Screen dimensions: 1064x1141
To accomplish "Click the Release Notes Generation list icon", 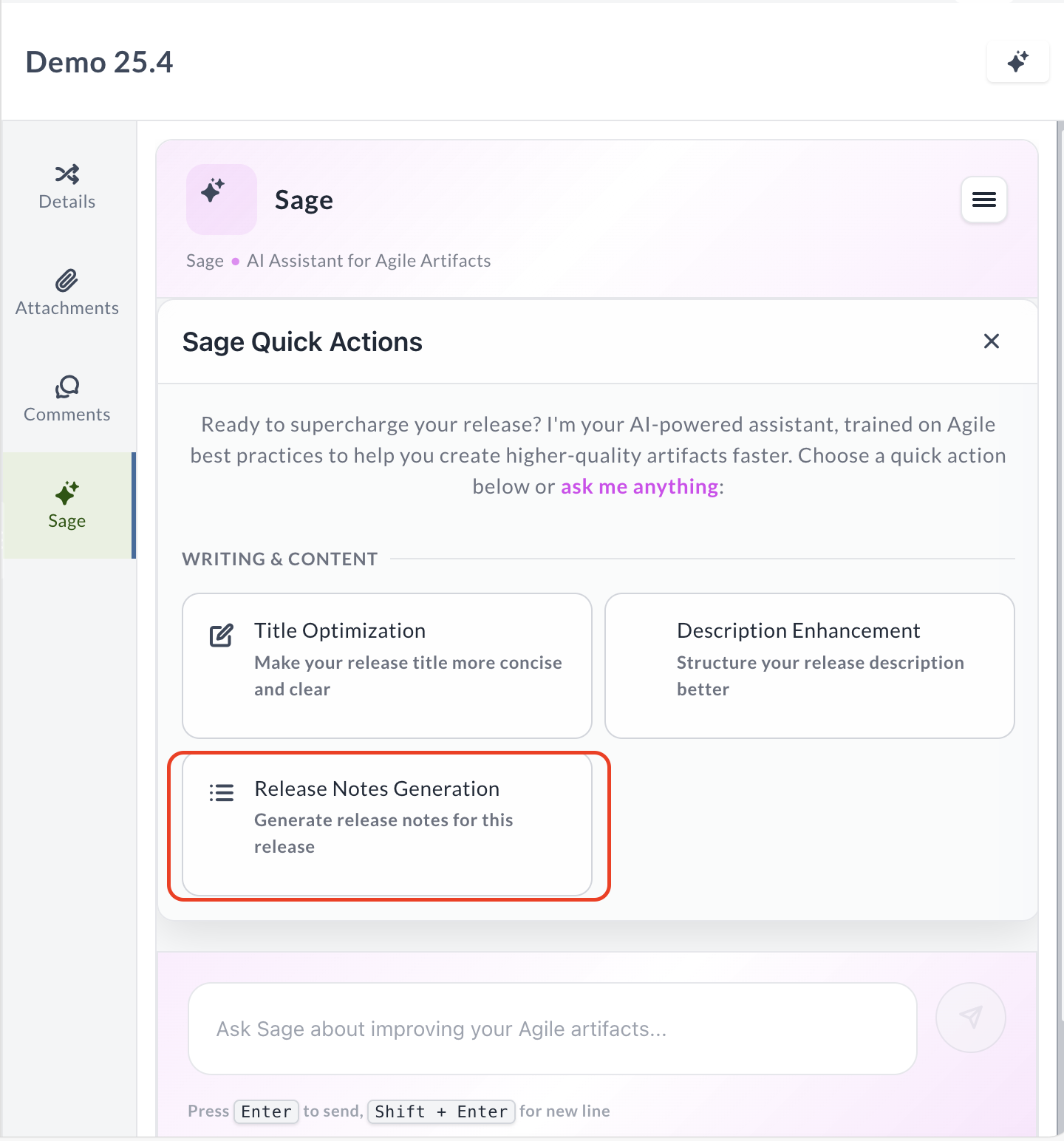I will (221, 792).
